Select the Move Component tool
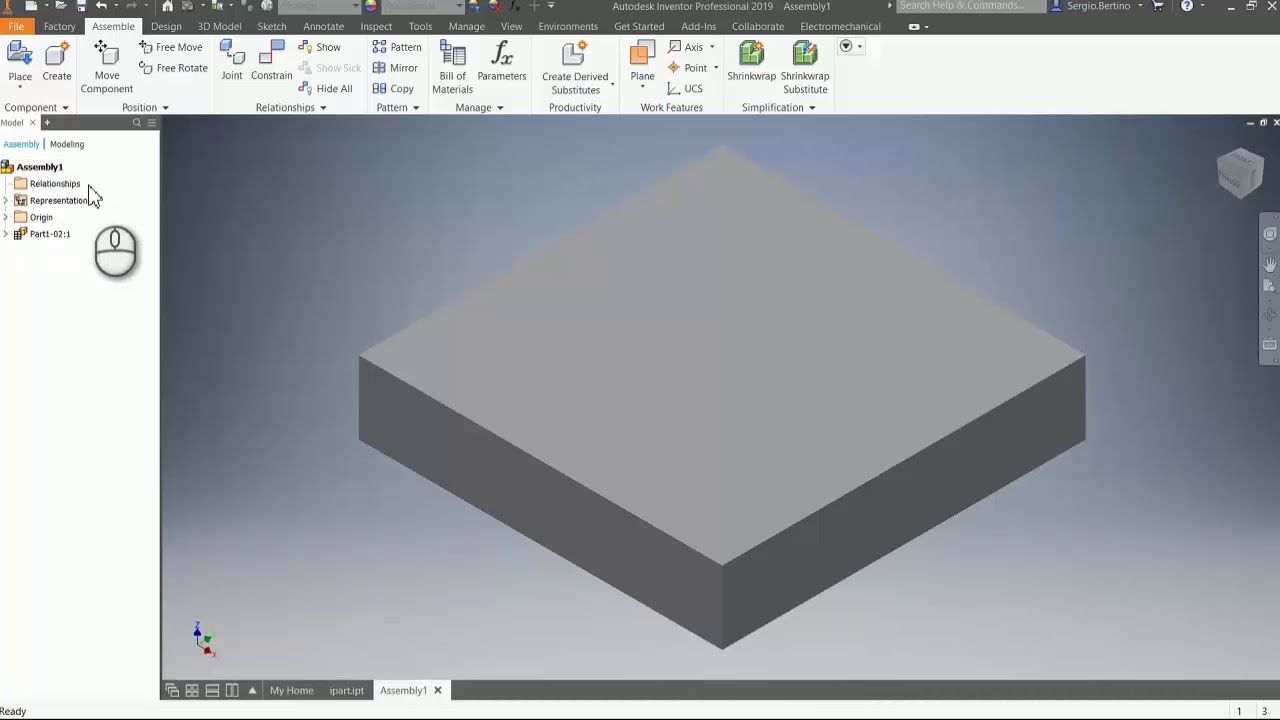Image resolution: width=1280 pixels, height=720 pixels. pos(107,68)
